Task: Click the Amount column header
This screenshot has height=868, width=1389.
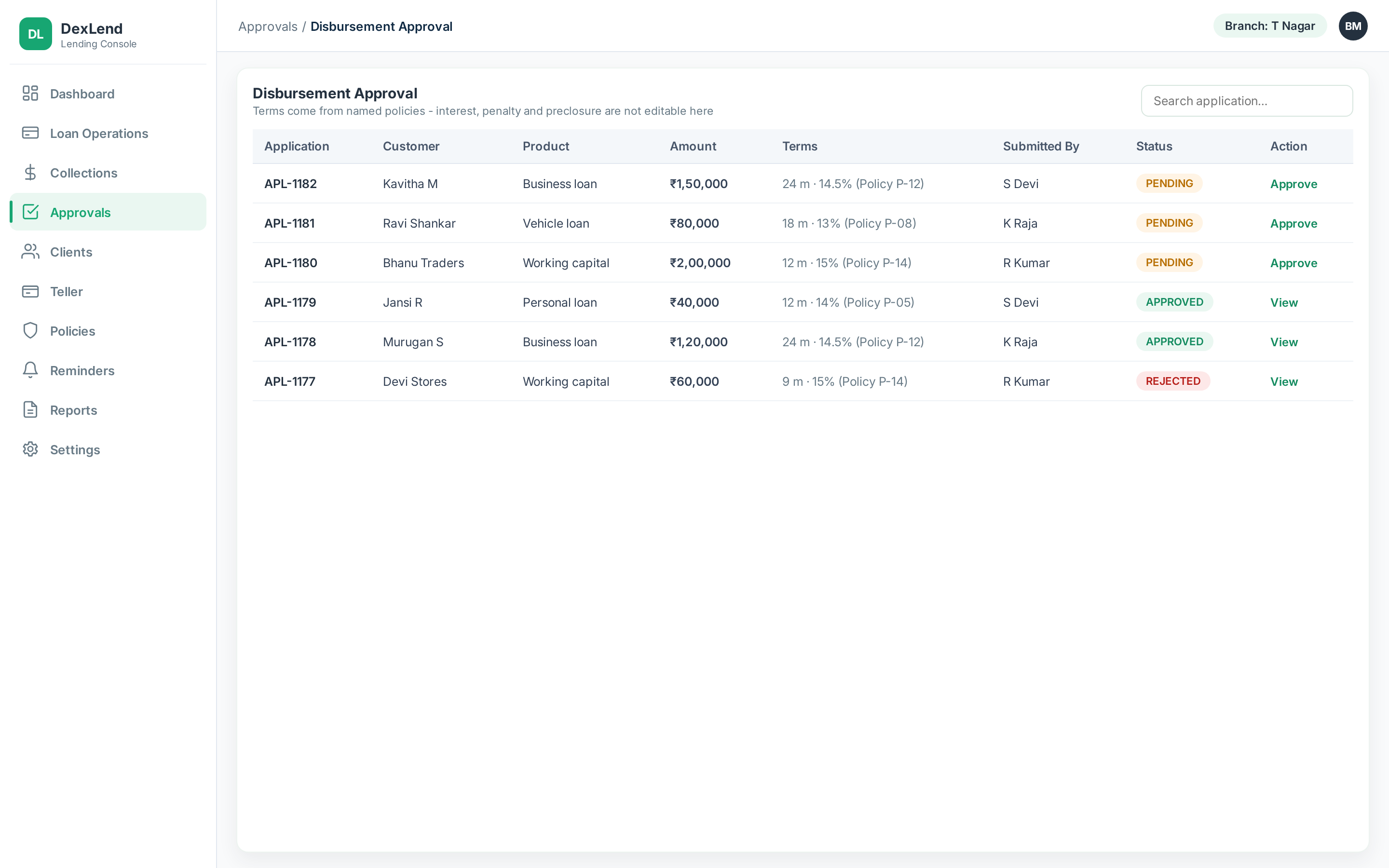Action: click(x=693, y=147)
